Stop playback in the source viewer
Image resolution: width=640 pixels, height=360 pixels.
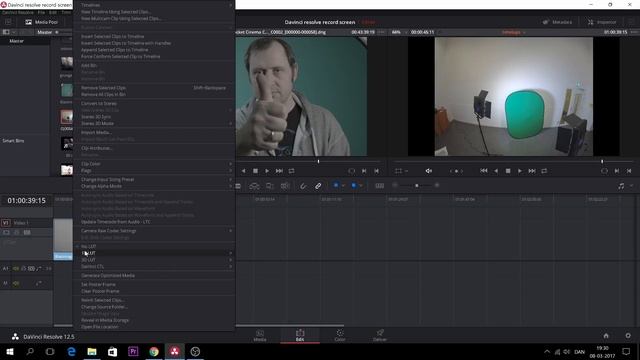click(256, 171)
